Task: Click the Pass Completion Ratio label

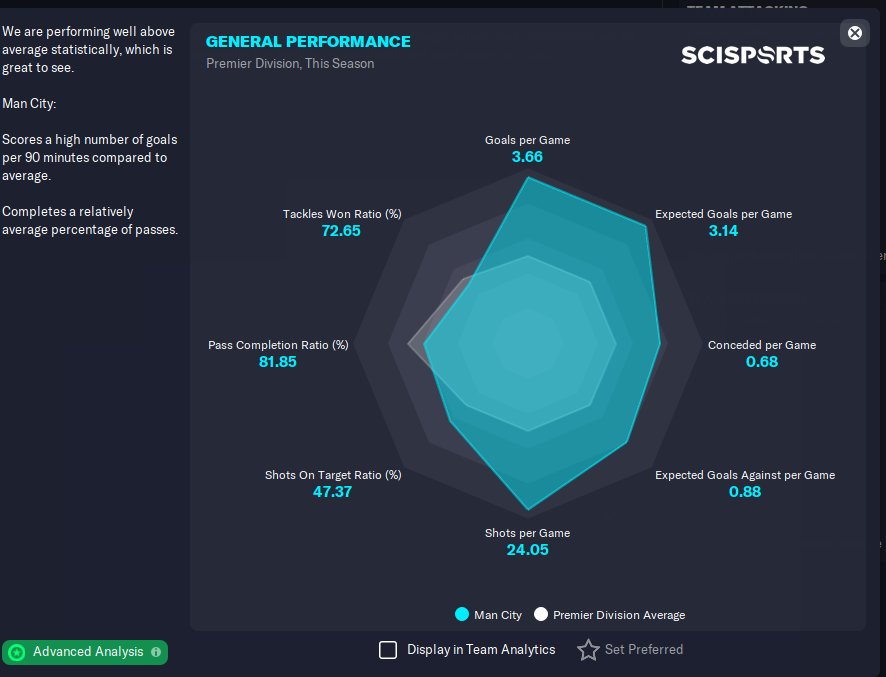Action: [278, 345]
